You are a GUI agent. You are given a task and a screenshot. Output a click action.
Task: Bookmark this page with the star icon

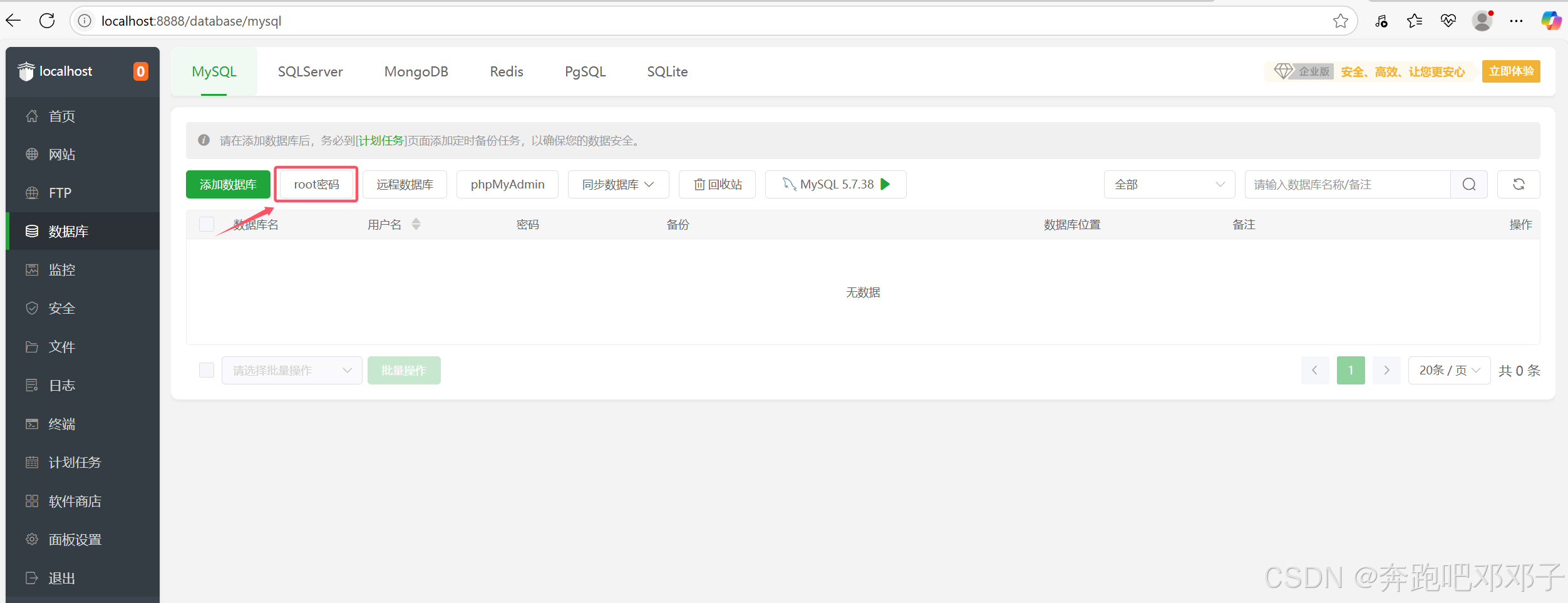(x=1340, y=21)
